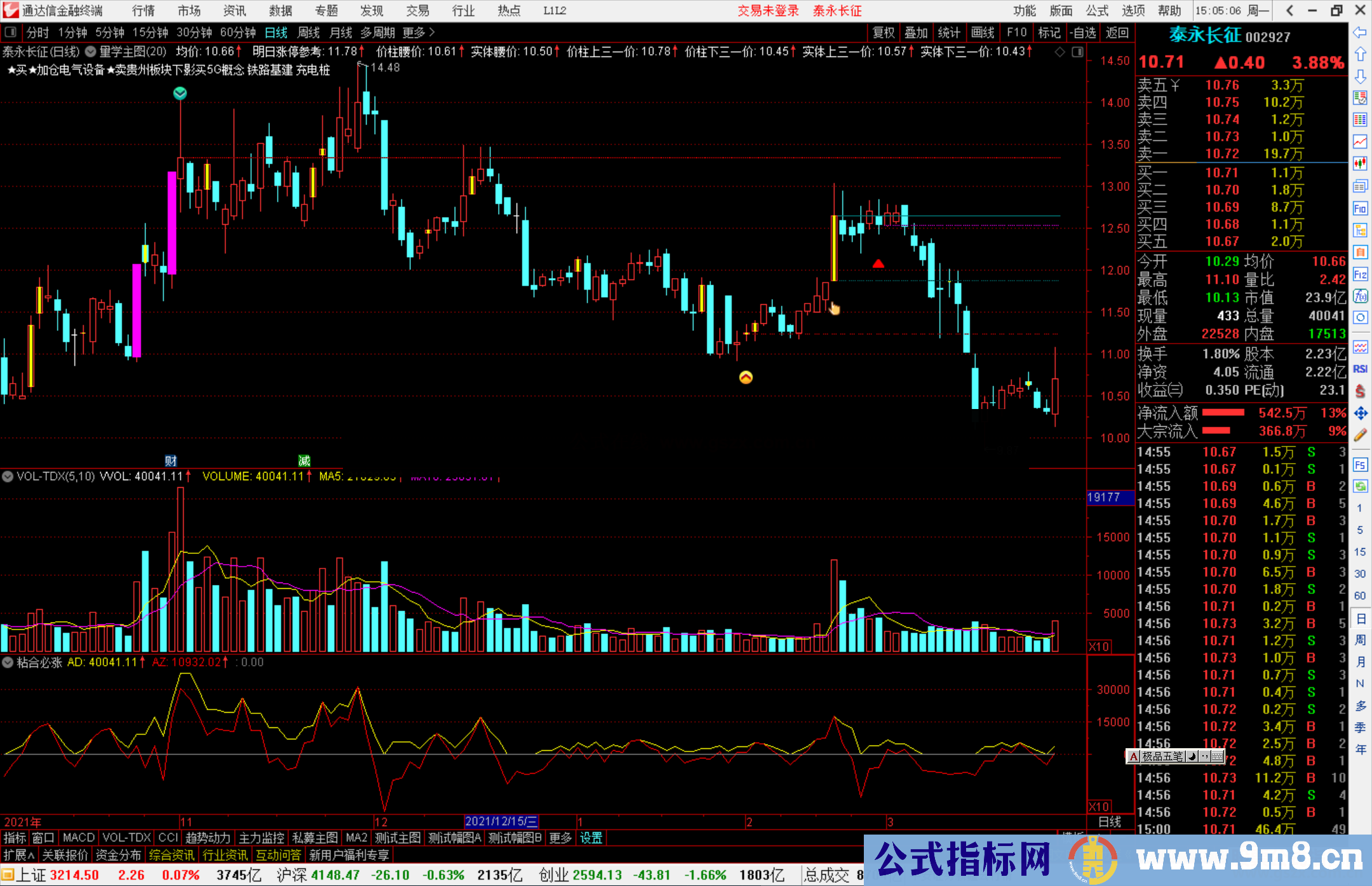Click the F10 sidebar icon
This screenshot has width=1372, height=886.
[1360, 209]
